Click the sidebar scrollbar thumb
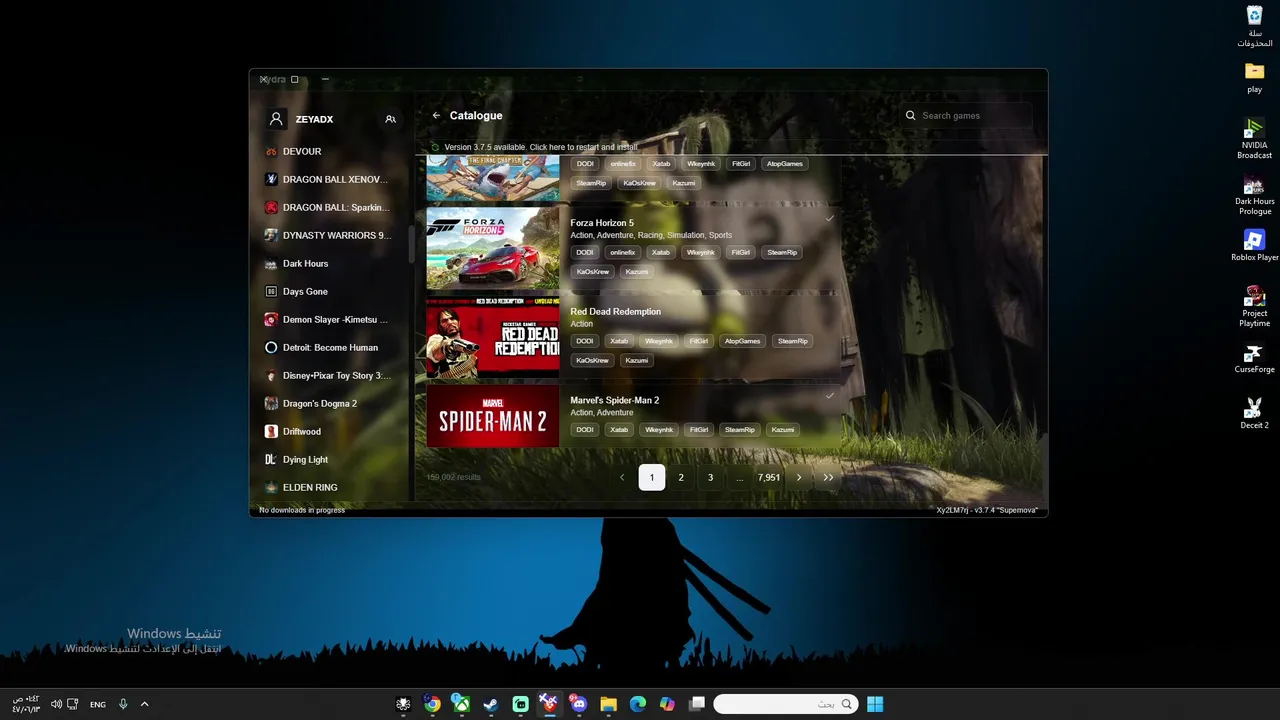Viewport: 1280px width, 720px height. [412, 245]
